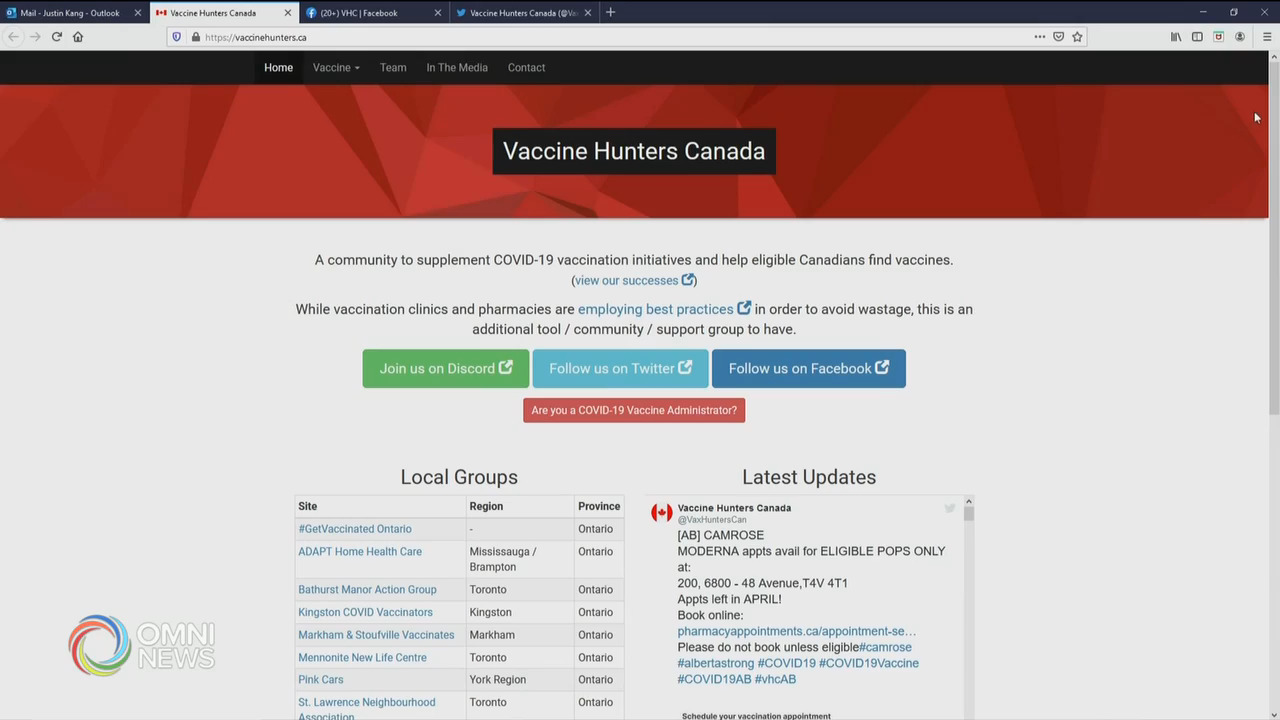Open the In The Media nav item
The height and width of the screenshot is (720, 1280).
457,68
